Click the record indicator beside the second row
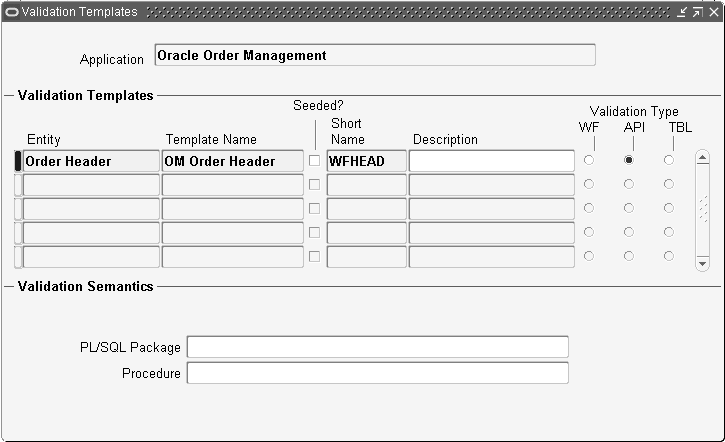The width and height of the screenshot is (725, 442). [18, 185]
